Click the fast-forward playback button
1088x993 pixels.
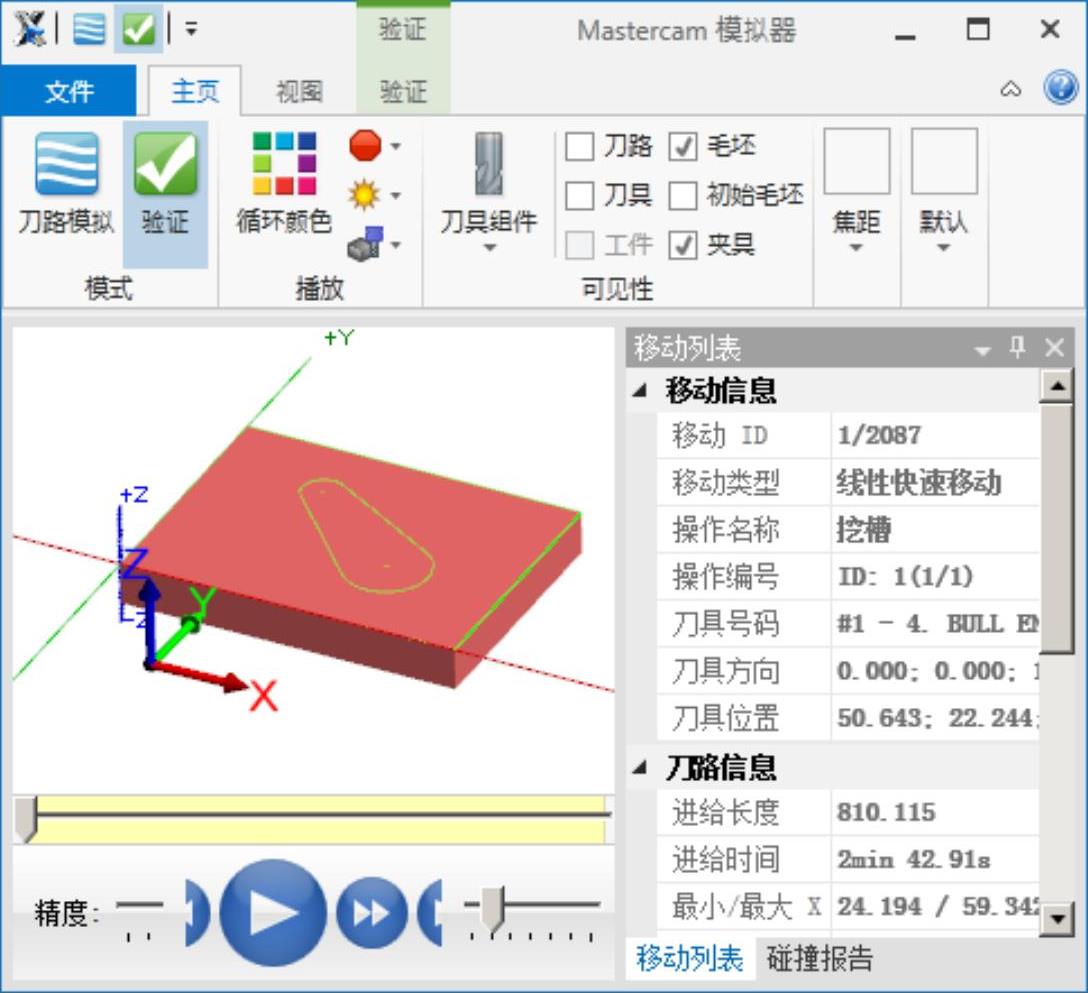372,913
